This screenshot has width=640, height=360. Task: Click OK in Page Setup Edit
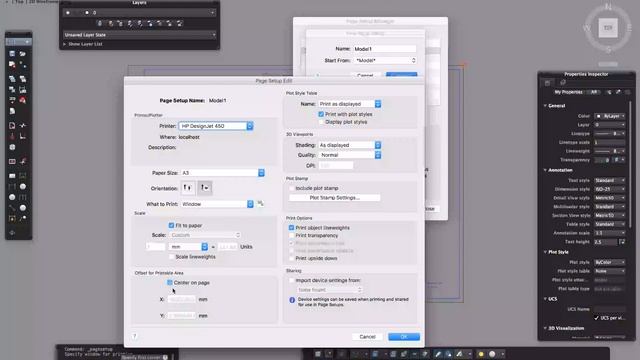pos(404,337)
